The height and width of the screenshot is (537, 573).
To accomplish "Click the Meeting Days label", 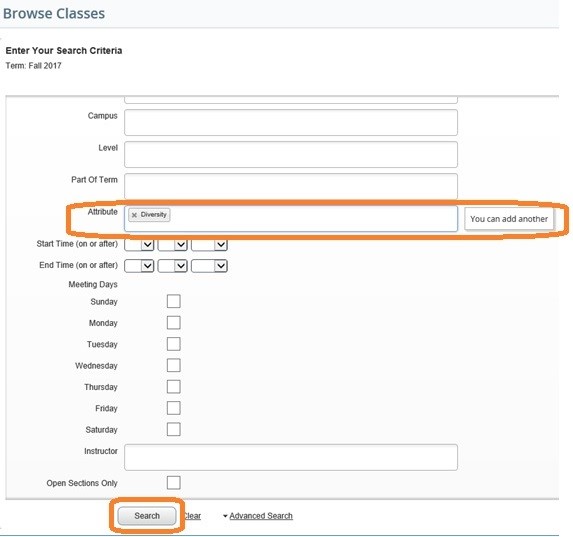I will pos(93,284).
